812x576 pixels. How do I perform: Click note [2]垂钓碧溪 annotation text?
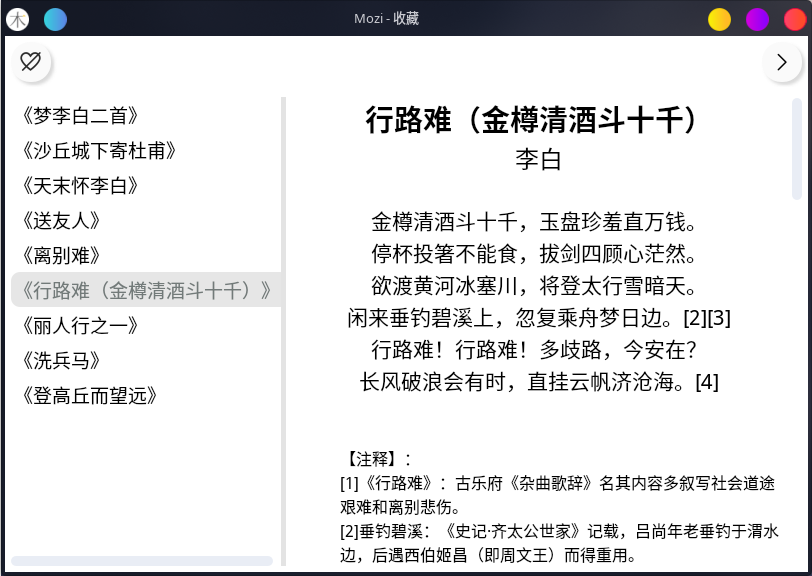(559, 543)
